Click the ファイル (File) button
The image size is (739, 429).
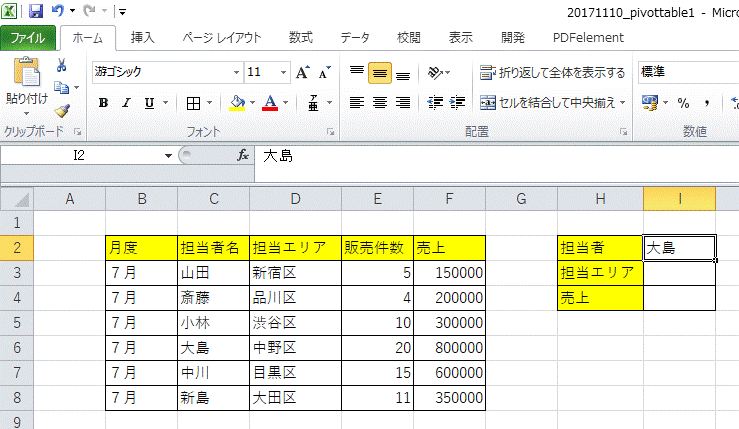click(28, 38)
